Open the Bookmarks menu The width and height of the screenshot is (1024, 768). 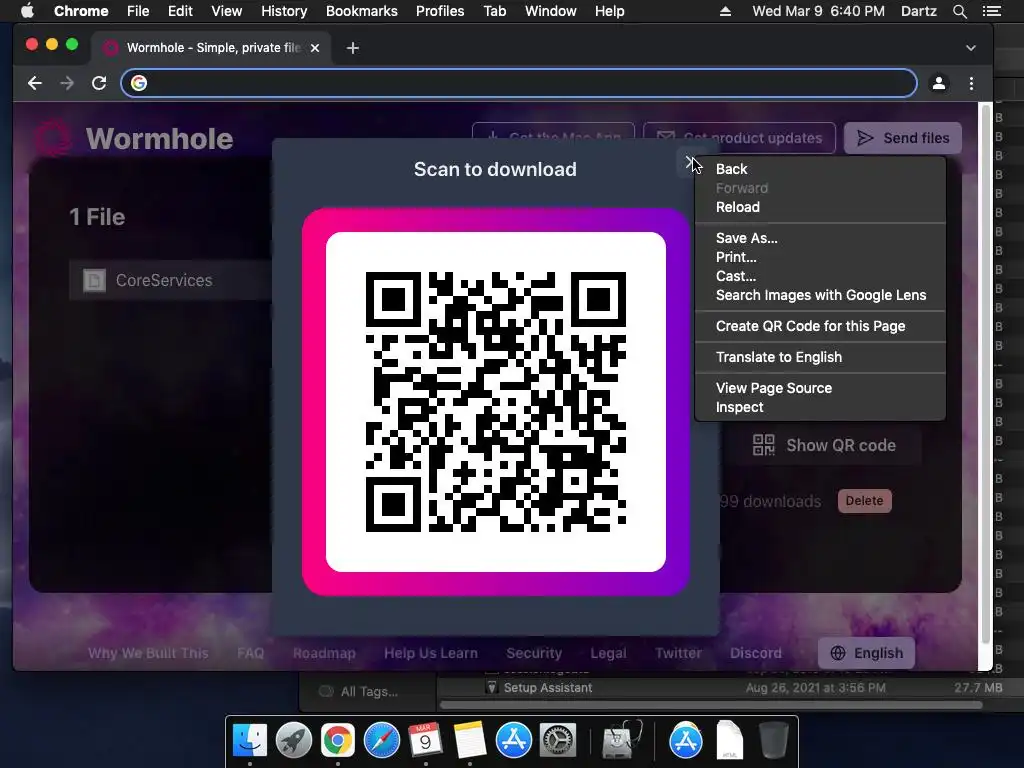click(x=361, y=11)
